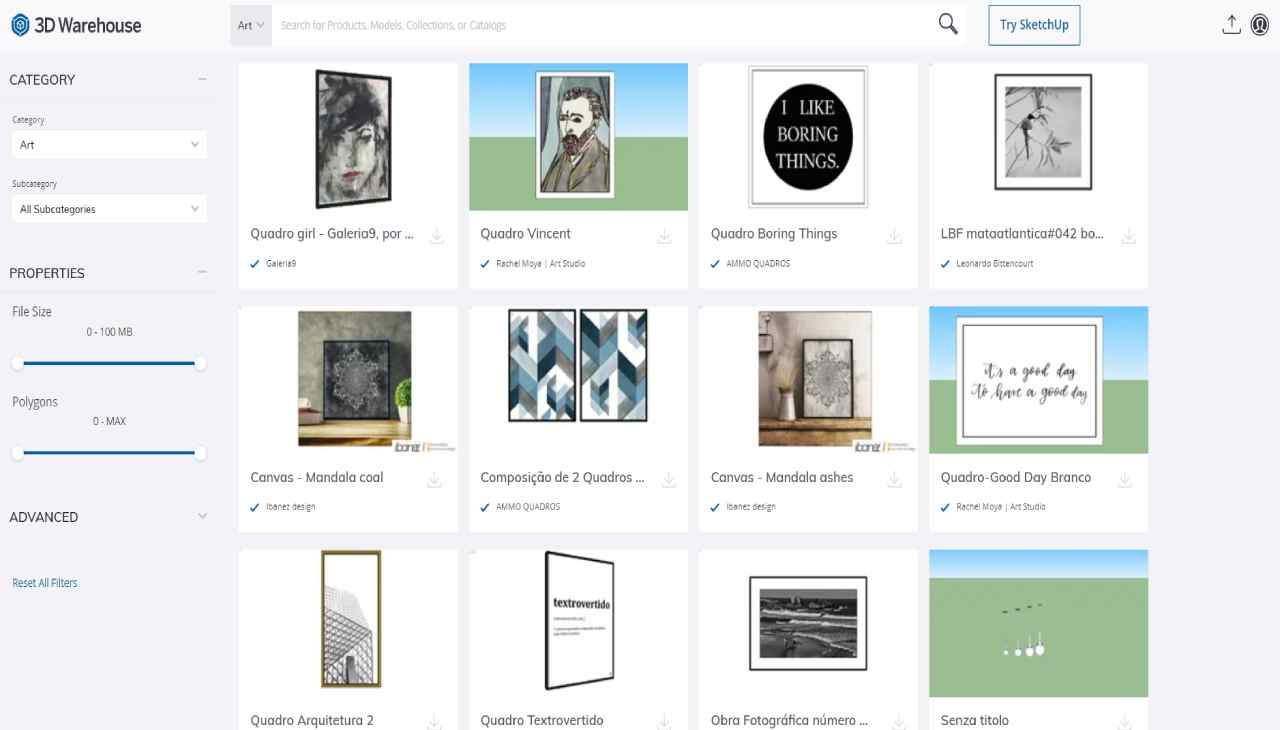1280x730 pixels.
Task: Click Polygons slider minimum handle
Action: (x=17, y=453)
